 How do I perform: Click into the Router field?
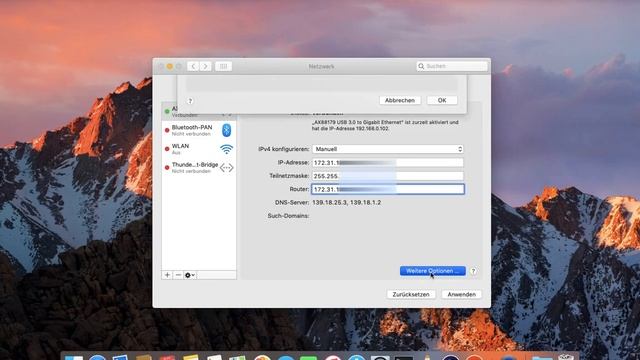click(x=388, y=189)
